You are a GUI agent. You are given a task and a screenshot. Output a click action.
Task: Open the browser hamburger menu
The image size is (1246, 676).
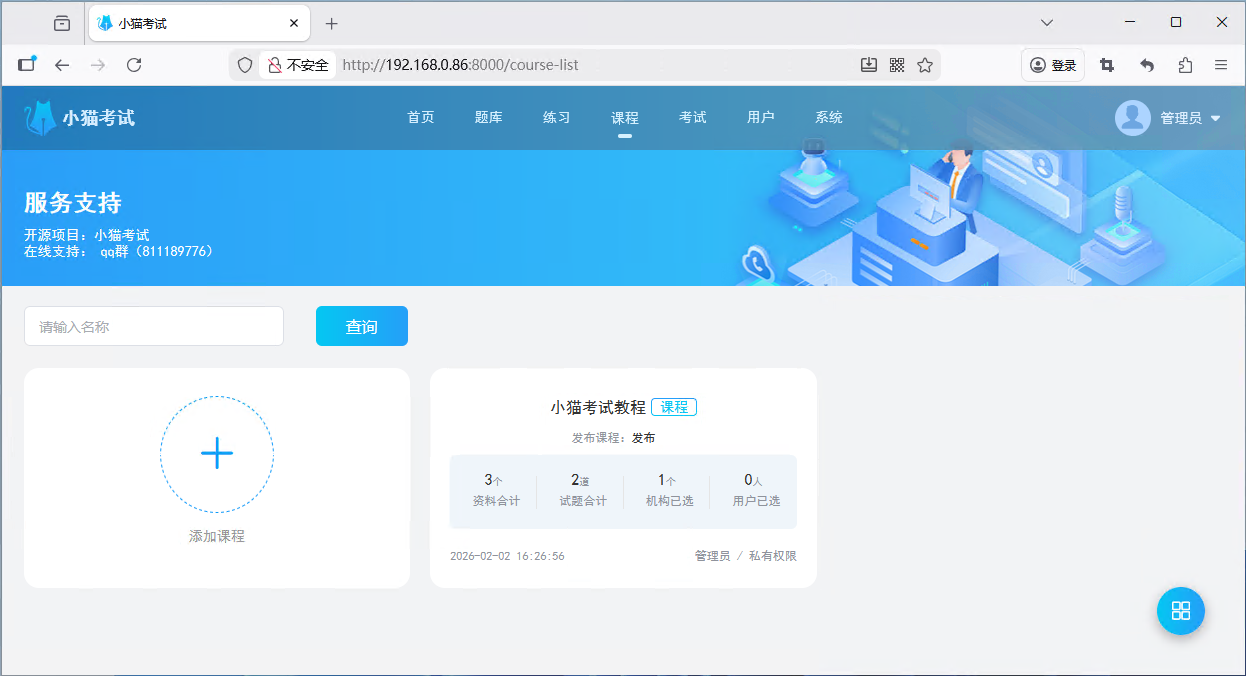pyautogui.click(x=1221, y=65)
